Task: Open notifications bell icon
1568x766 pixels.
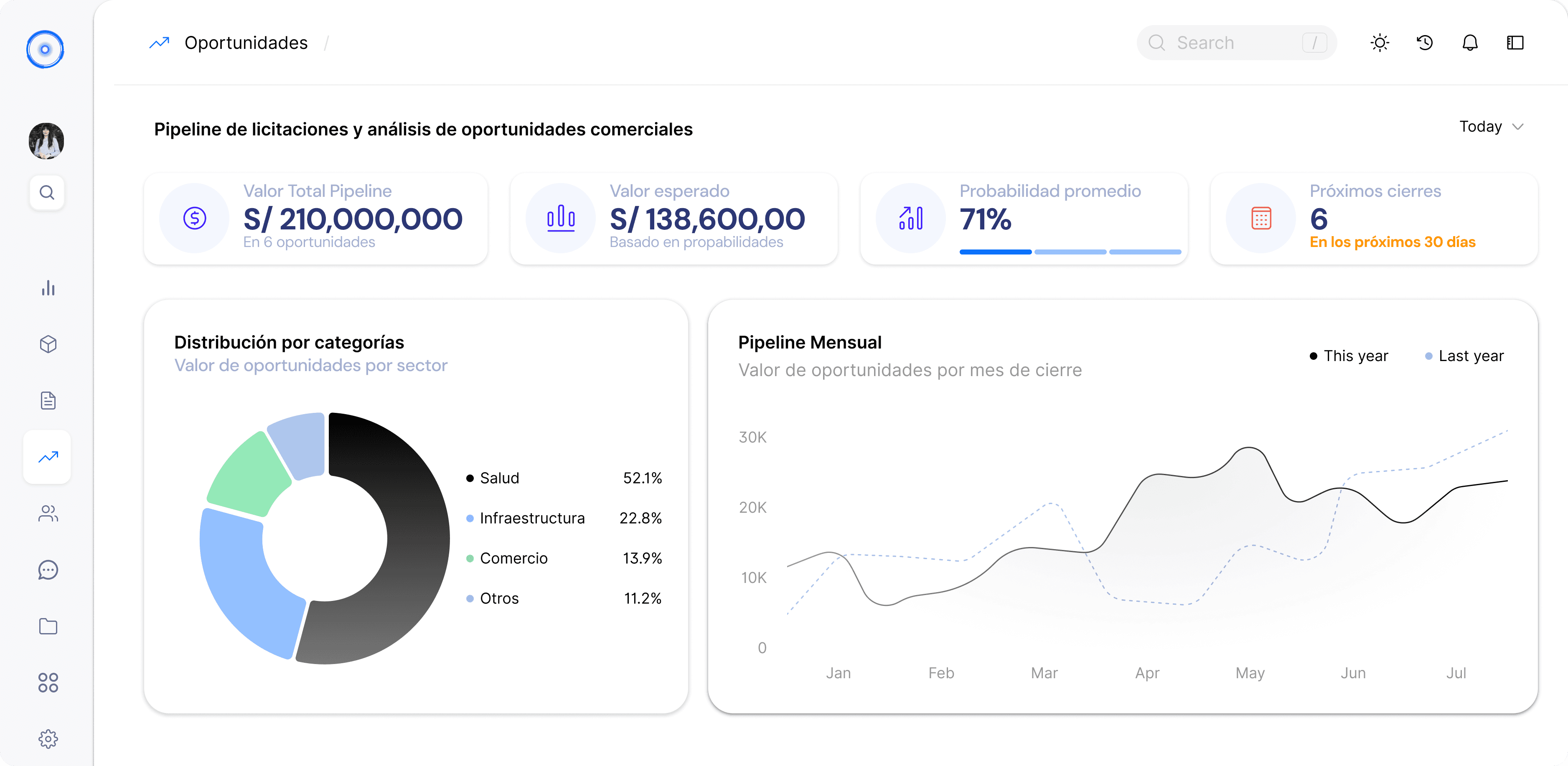Action: pos(1469,43)
